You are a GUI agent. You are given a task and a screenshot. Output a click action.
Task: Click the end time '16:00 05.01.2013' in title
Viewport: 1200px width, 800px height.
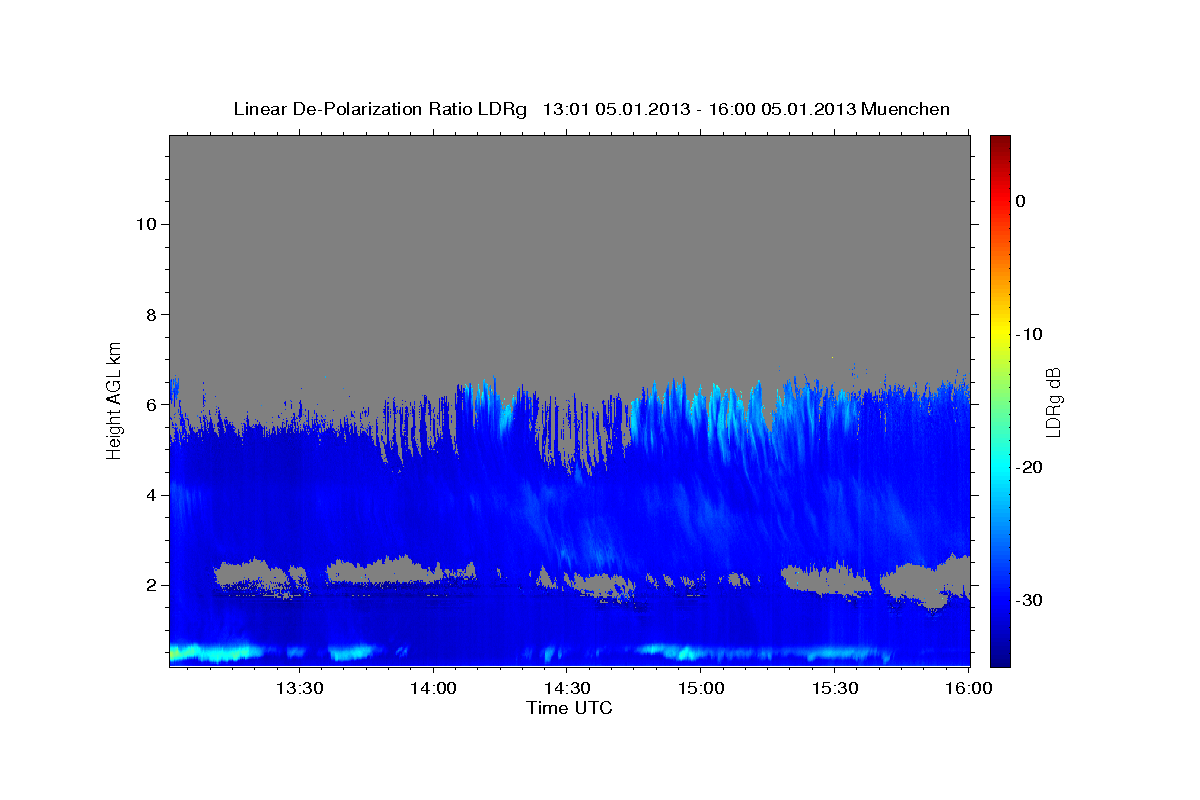(x=782, y=109)
